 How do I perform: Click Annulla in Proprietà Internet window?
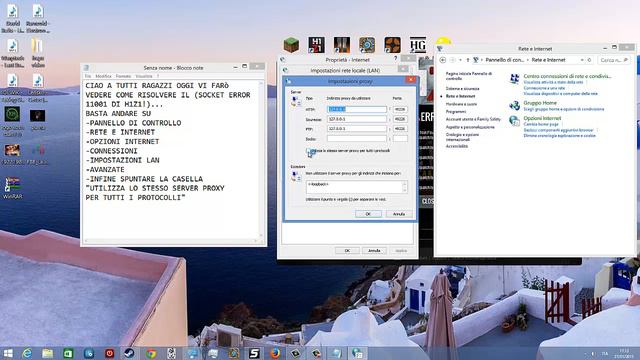pos(374,251)
